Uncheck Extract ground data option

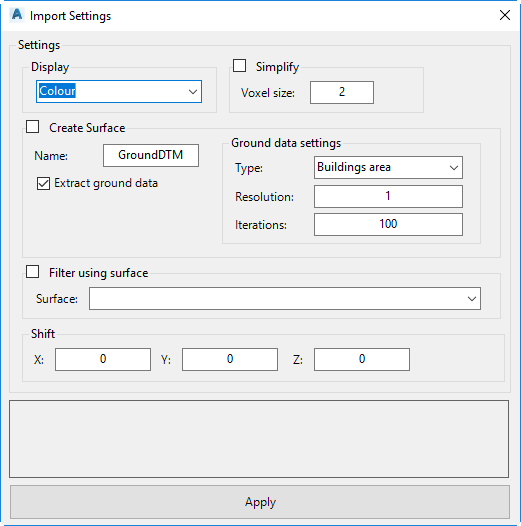[43, 183]
